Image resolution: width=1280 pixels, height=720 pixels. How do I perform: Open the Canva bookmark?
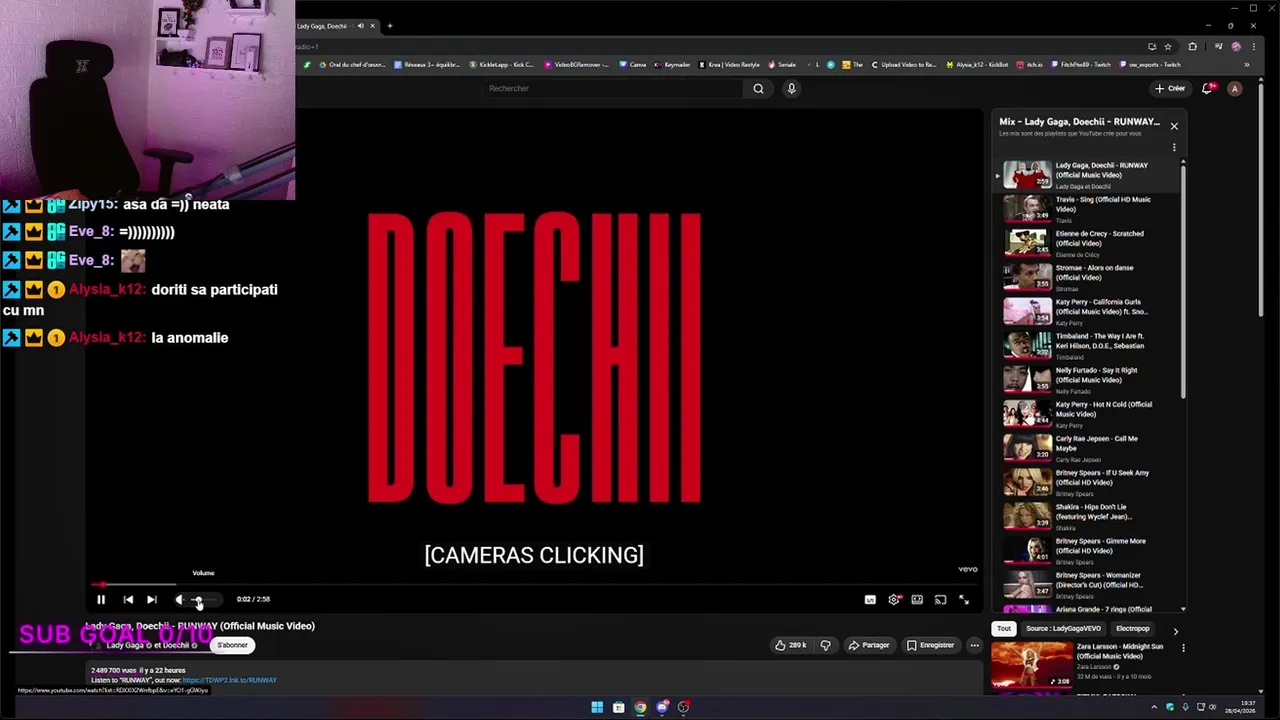633,65
